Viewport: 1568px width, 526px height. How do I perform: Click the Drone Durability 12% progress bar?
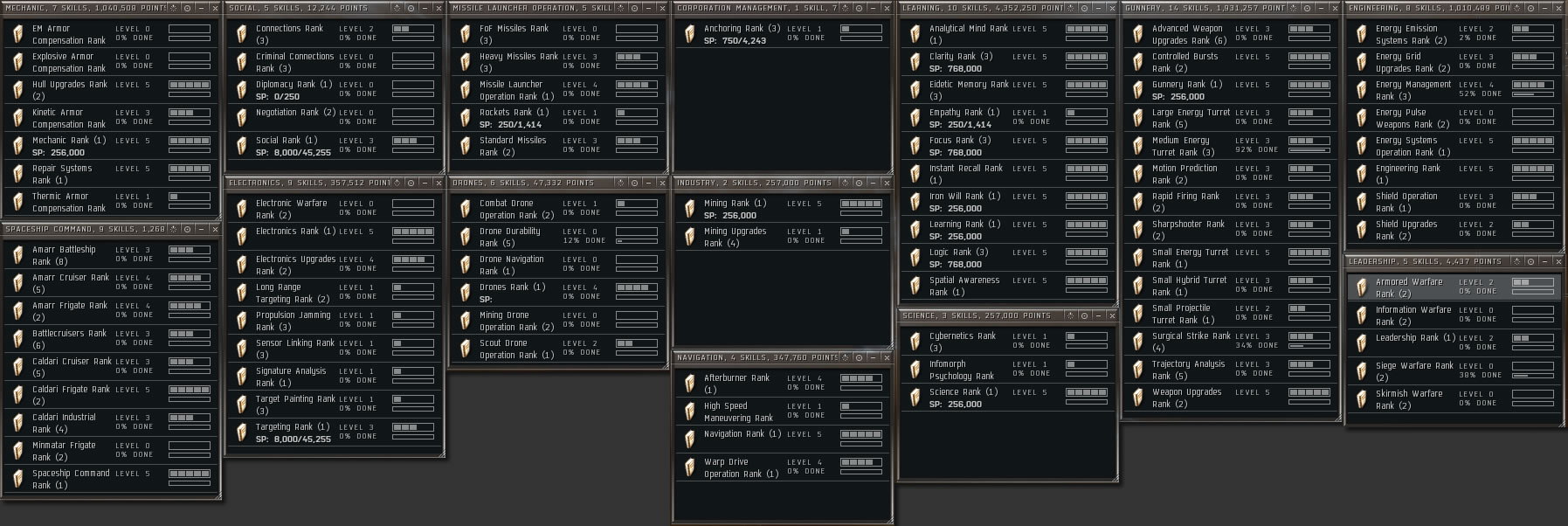[x=637, y=240]
